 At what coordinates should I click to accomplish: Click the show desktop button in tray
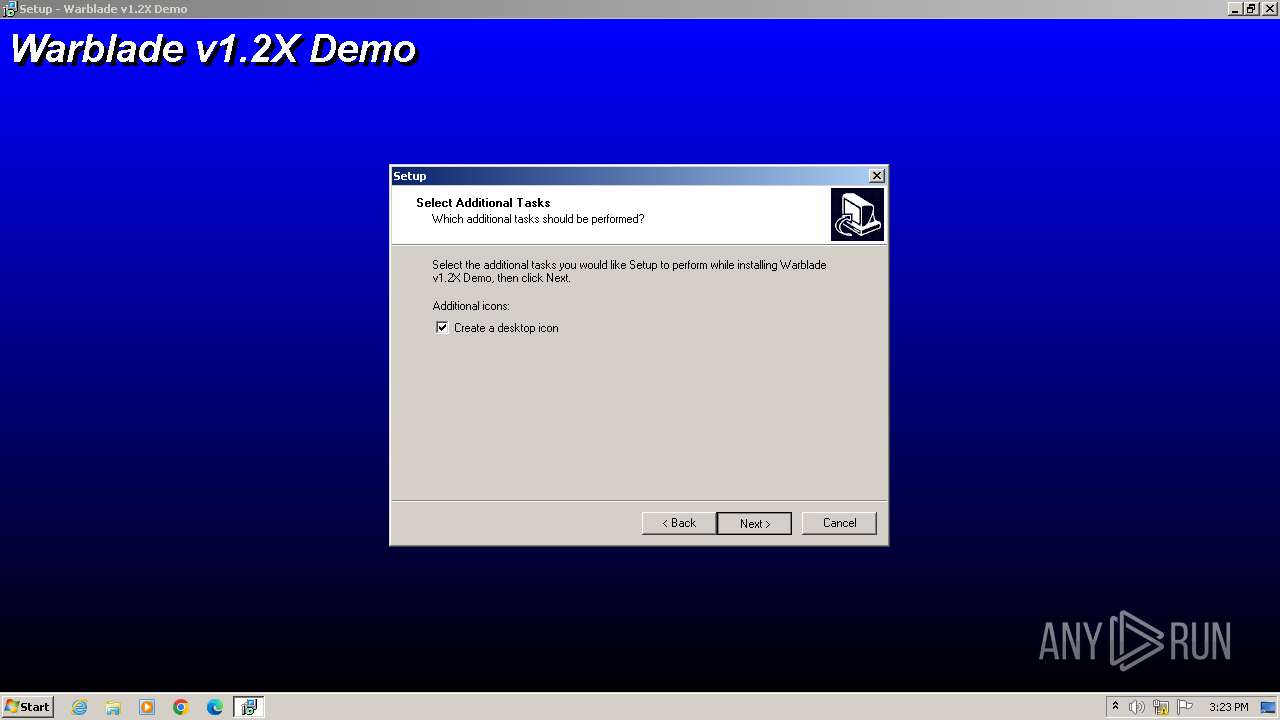pos(1268,707)
